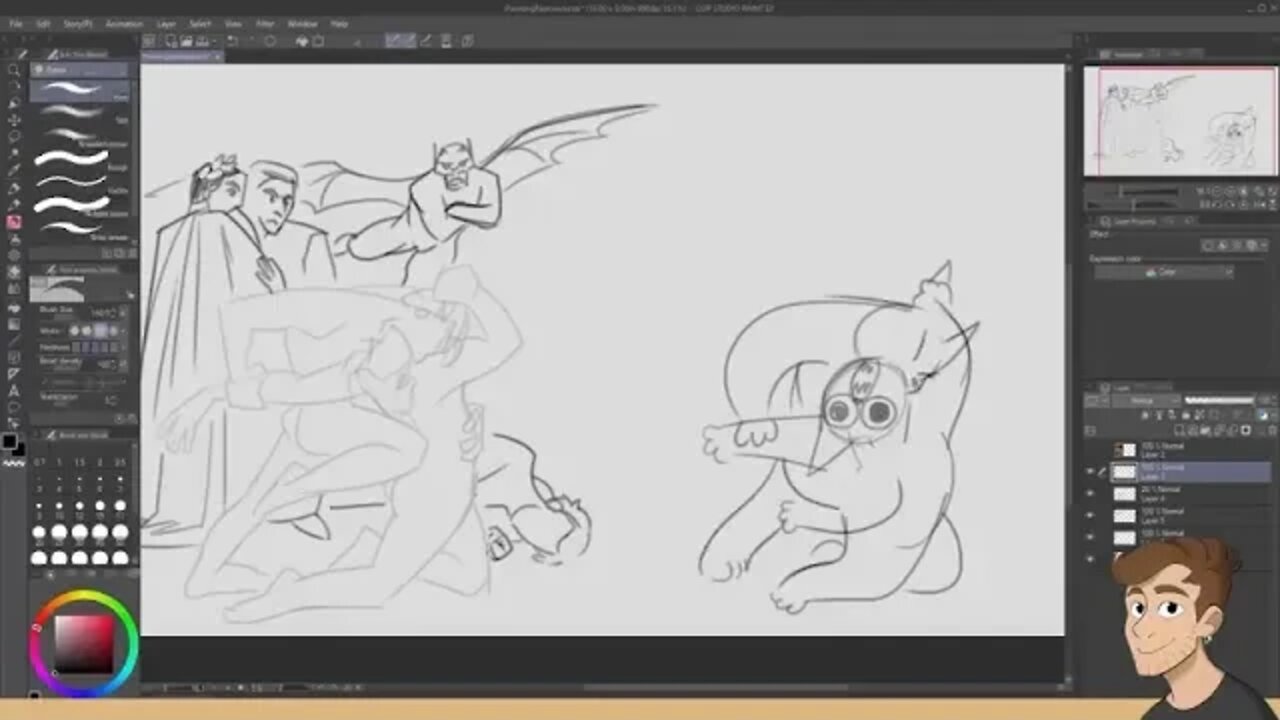Click the black main color swatch
The width and height of the screenshot is (1280, 720).
9,441
